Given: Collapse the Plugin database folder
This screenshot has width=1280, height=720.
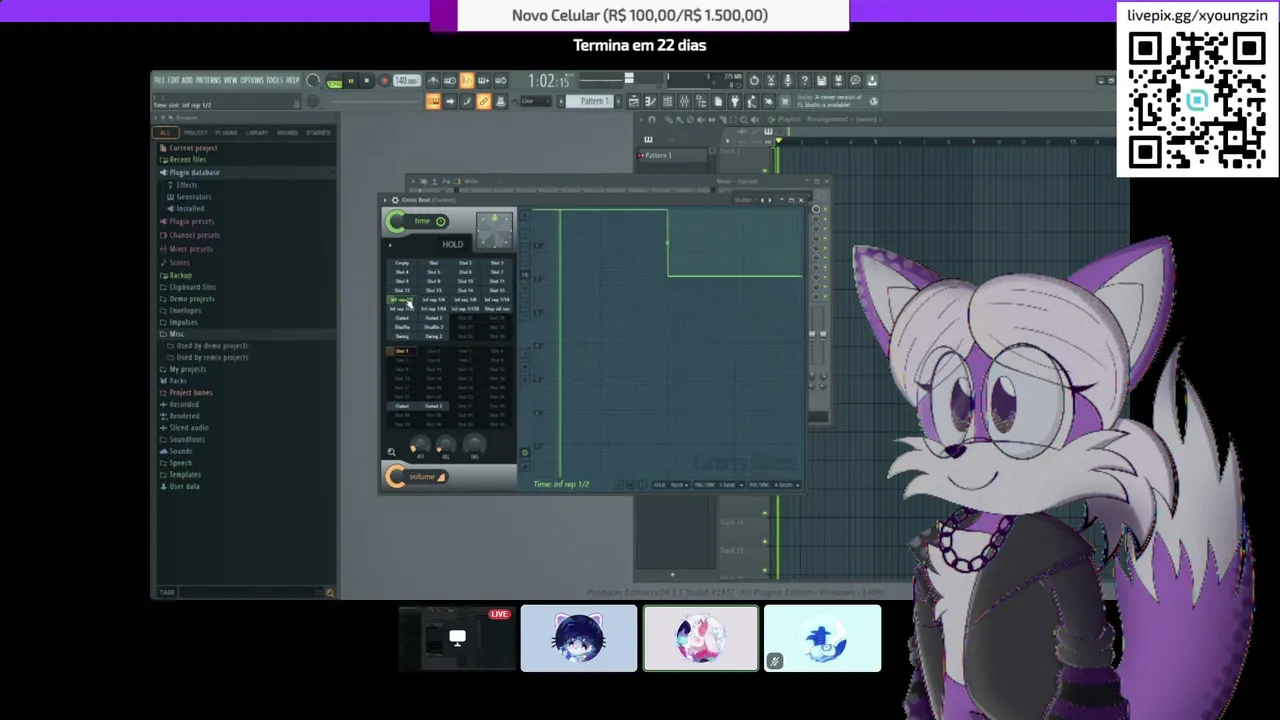Looking at the screenshot, I should pos(194,172).
